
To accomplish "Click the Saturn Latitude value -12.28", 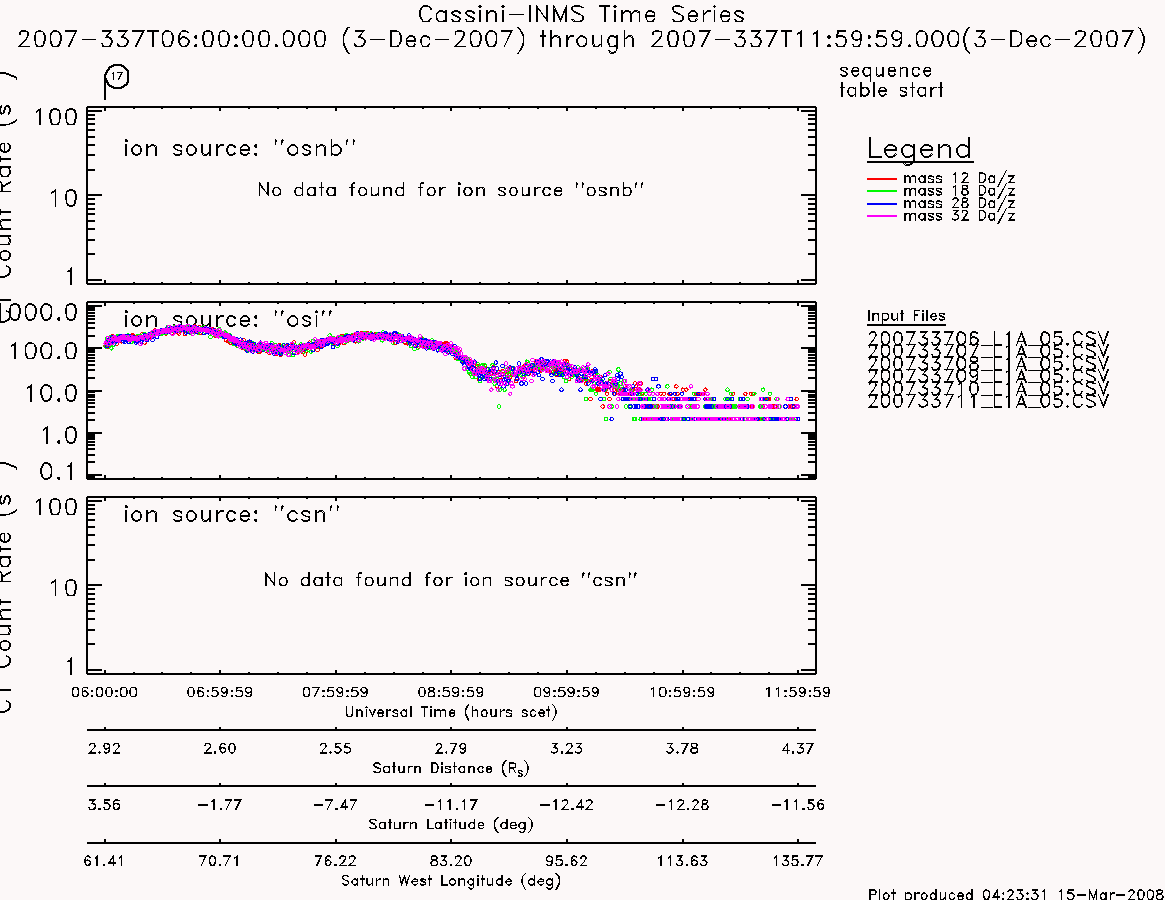I will pyautogui.click(x=682, y=805).
